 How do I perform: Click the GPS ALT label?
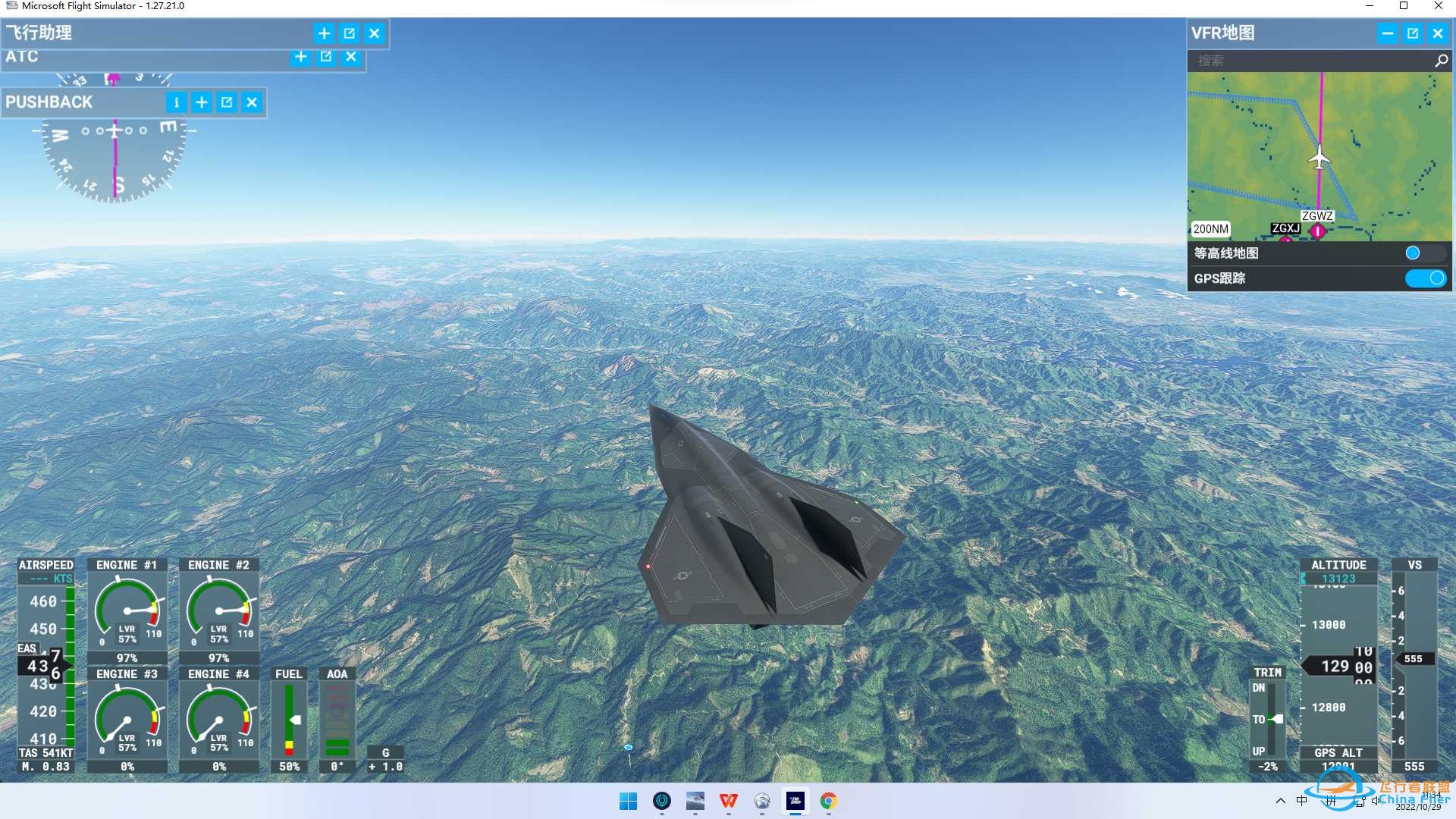coord(1338,753)
